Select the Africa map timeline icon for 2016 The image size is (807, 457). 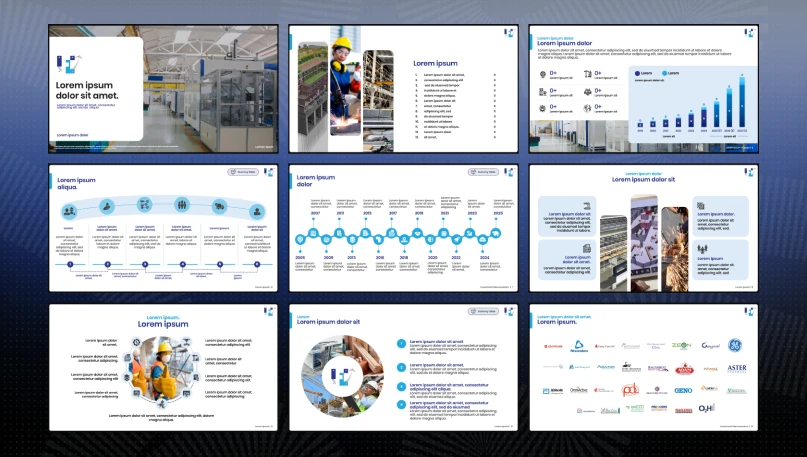pyautogui.click(x=378, y=239)
